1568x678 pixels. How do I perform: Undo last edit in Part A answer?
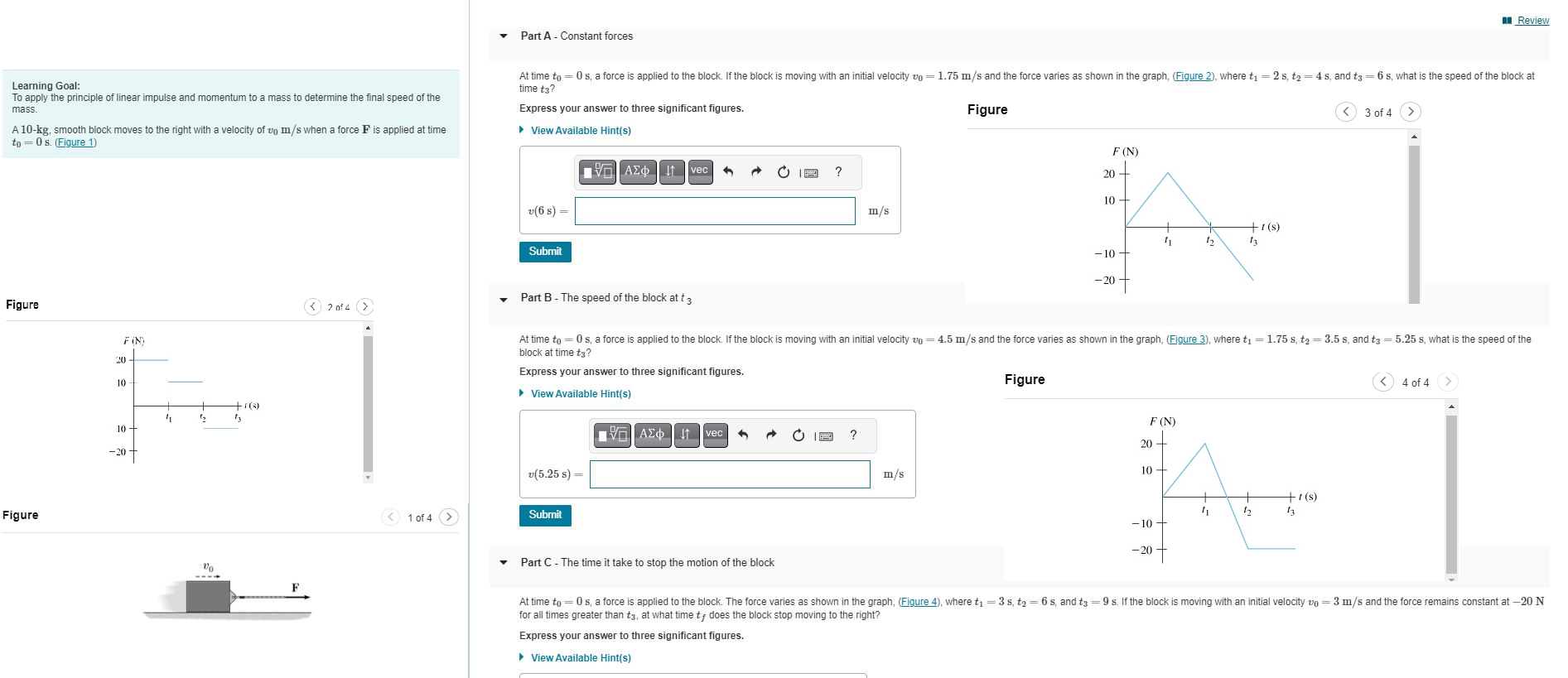728,171
